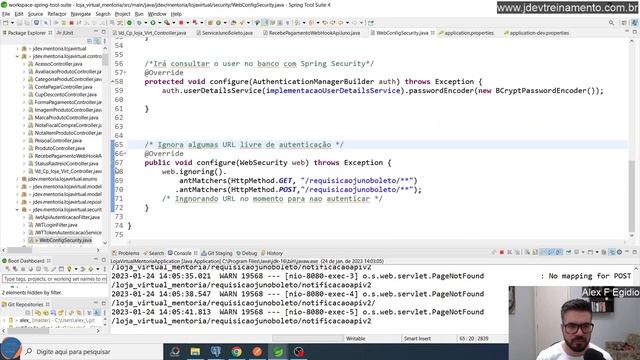Screen dimensions: 640x360
Task: Open File Explorer from the Windows taskbar
Action: tap(195, 351)
